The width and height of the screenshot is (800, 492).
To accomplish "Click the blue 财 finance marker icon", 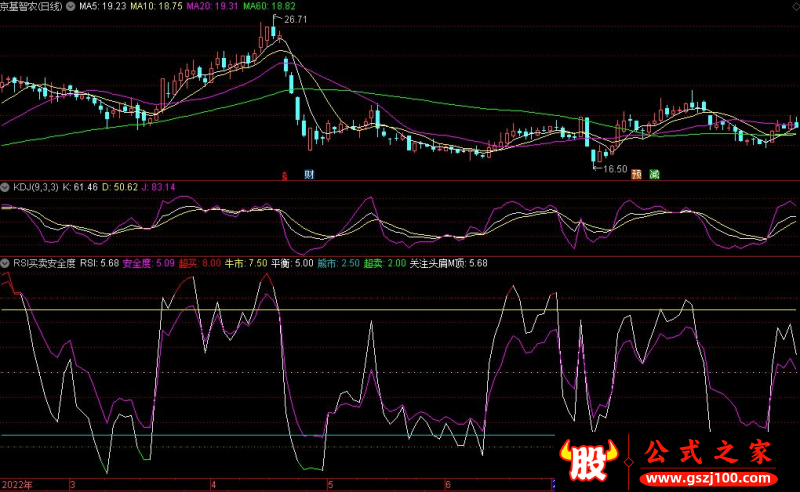I will [x=309, y=174].
